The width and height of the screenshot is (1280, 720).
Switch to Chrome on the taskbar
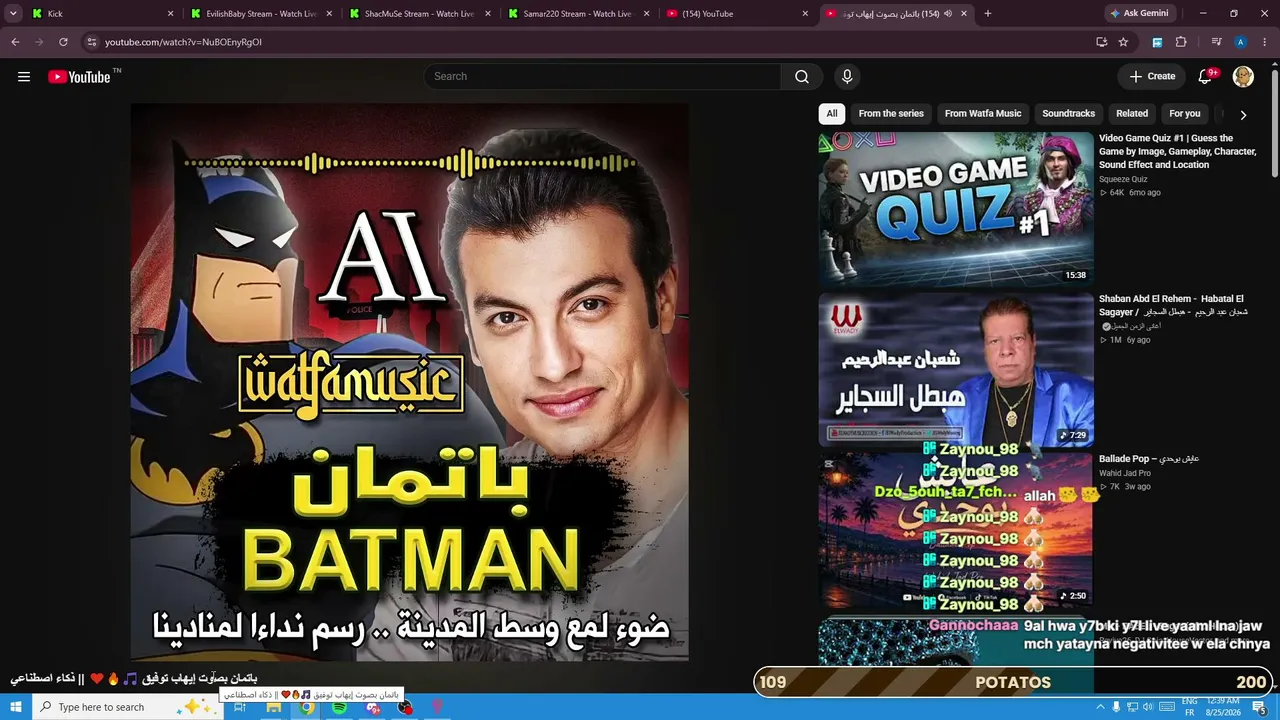[x=307, y=707]
